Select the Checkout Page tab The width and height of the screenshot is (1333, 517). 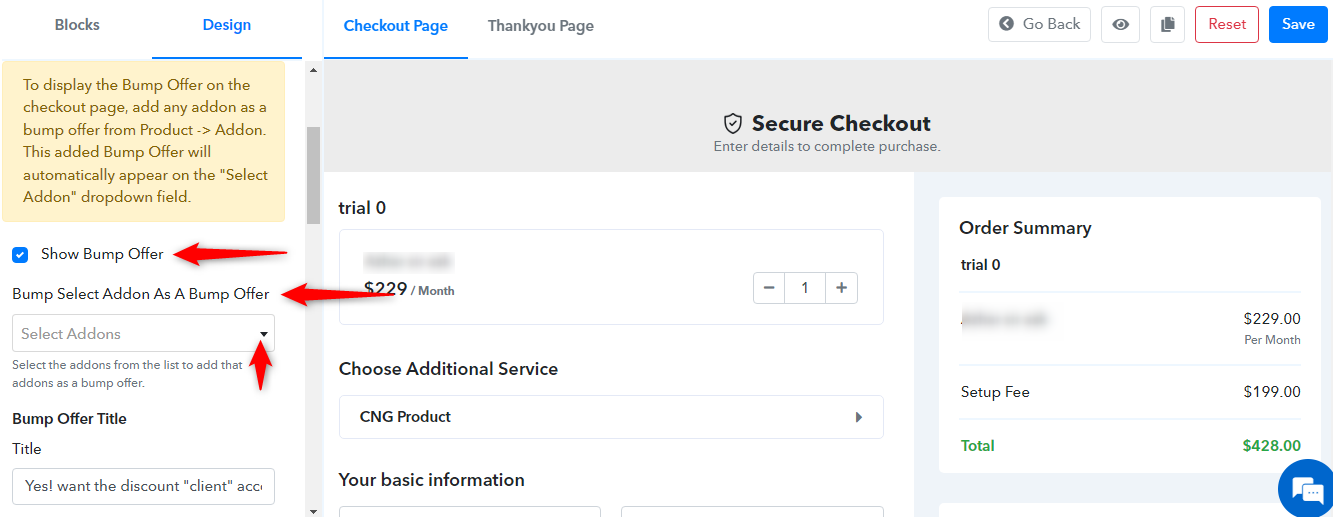396,26
